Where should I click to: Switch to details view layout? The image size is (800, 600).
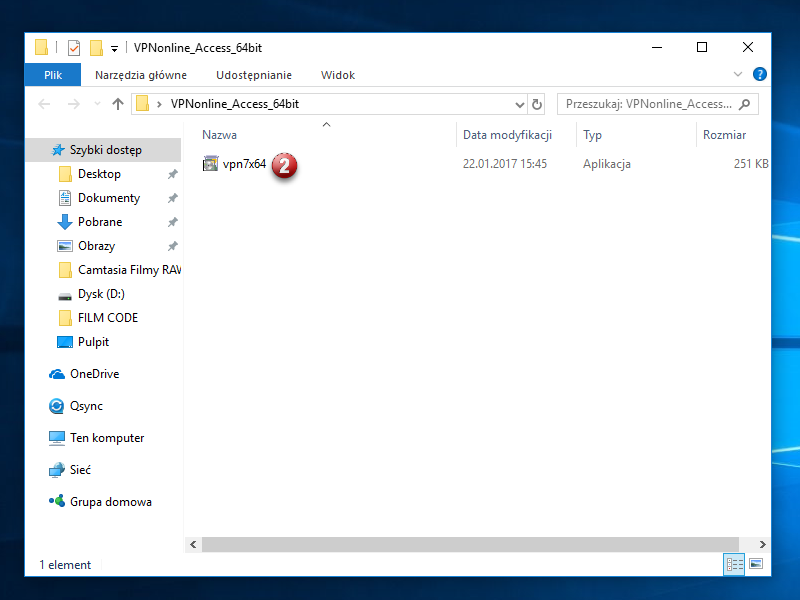pyautogui.click(x=734, y=564)
